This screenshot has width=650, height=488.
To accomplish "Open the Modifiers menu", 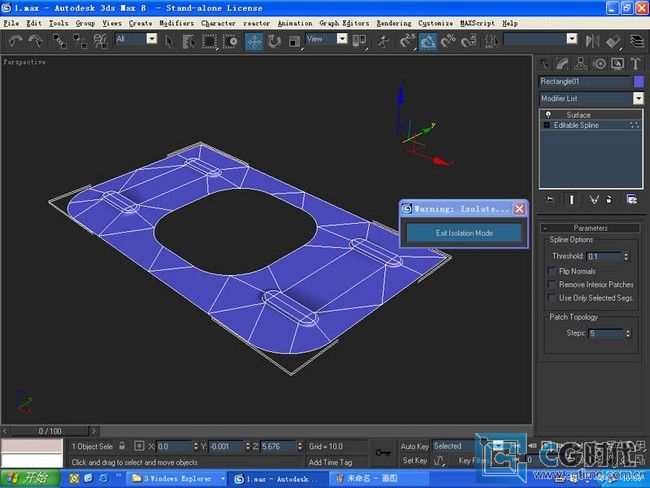I will tap(177, 23).
